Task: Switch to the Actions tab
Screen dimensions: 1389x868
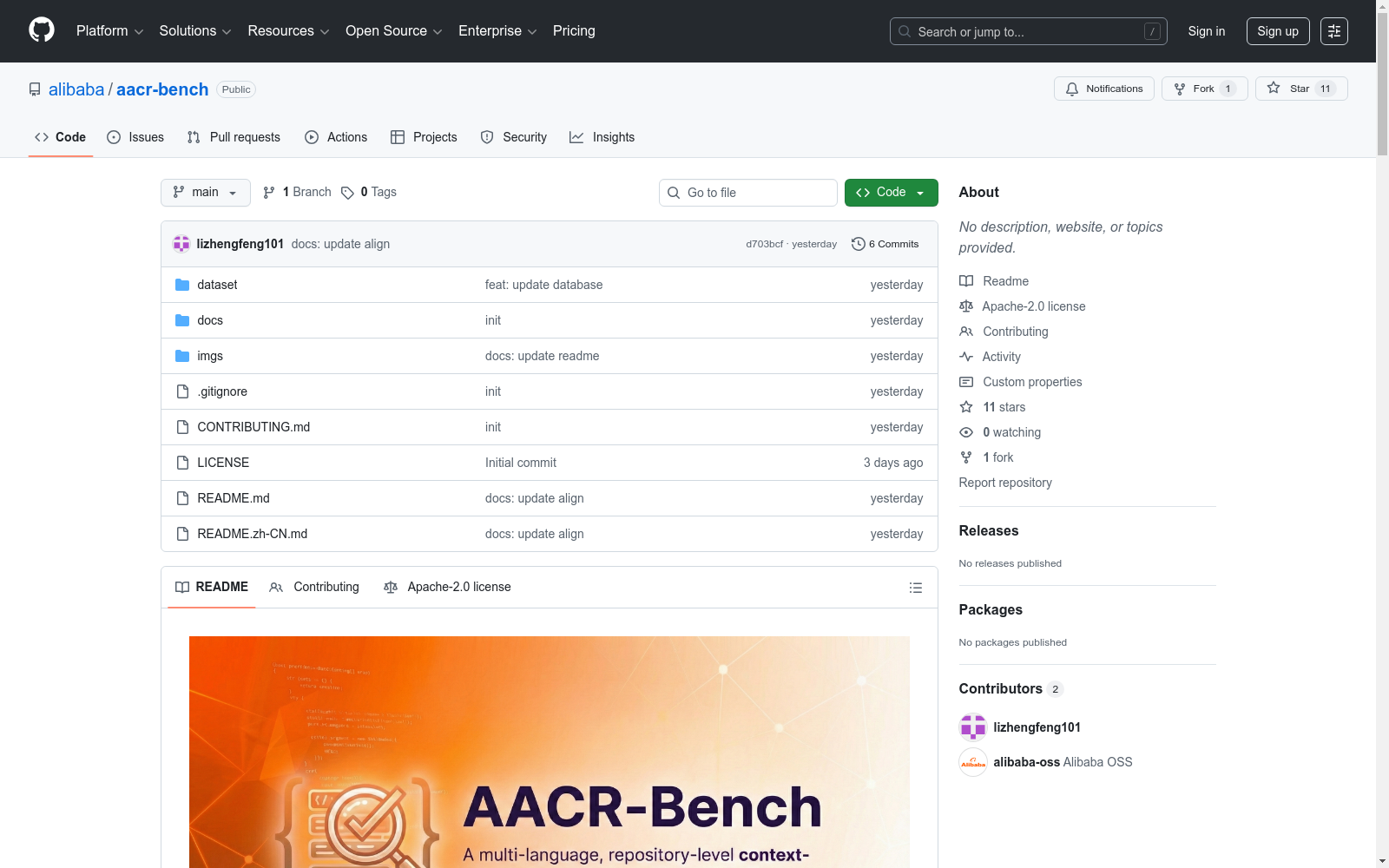Action: pyautogui.click(x=336, y=137)
